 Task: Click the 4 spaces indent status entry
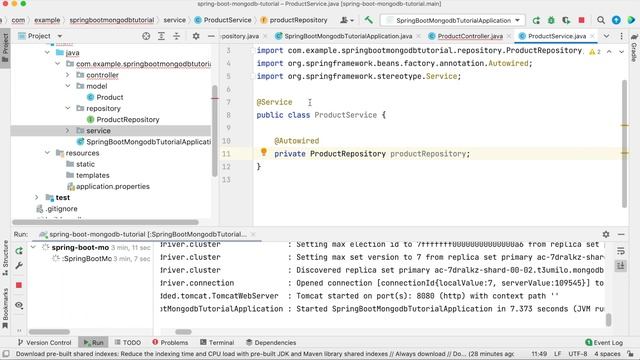[607, 354]
